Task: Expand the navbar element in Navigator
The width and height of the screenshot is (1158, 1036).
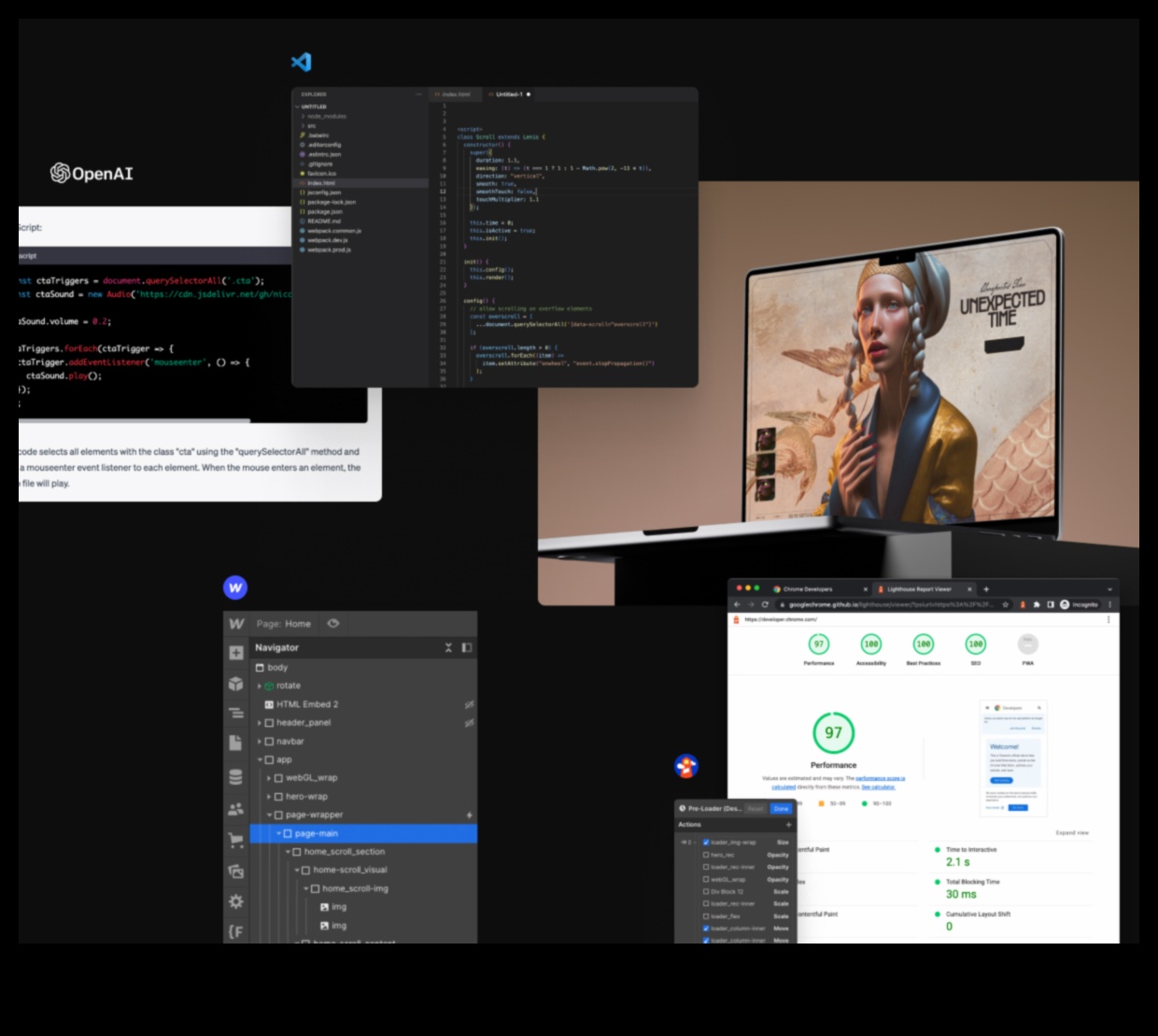Action: [260, 742]
